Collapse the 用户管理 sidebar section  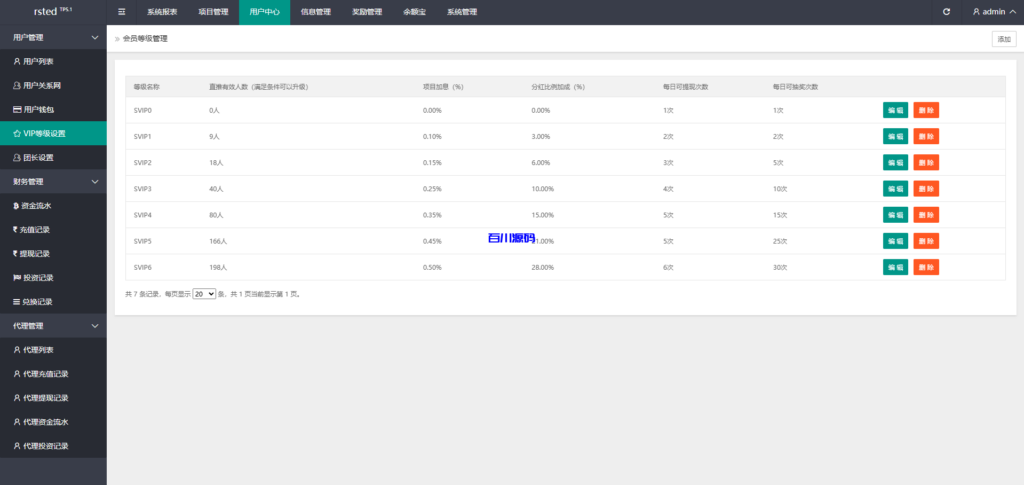(x=53, y=37)
